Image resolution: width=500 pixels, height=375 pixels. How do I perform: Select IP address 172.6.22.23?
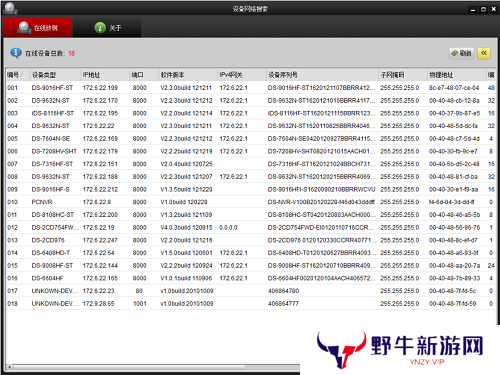pyautogui.click(x=98, y=291)
